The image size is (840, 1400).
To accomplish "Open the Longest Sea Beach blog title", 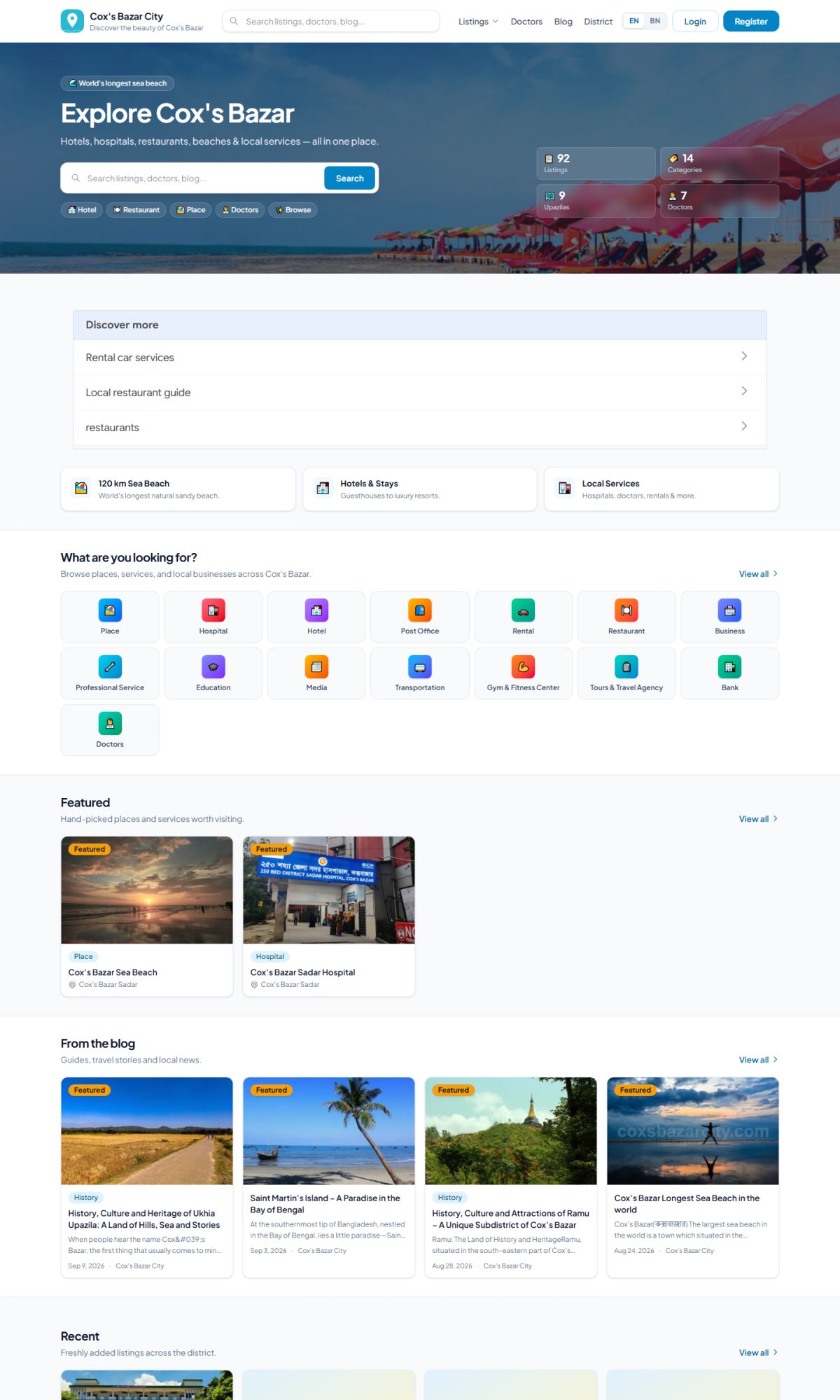I will pos(687,1204).
